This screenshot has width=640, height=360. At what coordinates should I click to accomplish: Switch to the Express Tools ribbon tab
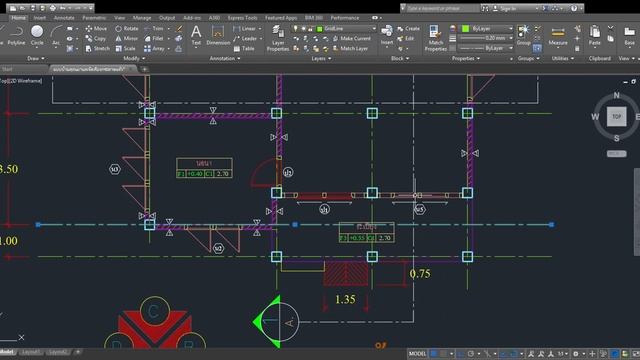point(242,18)
